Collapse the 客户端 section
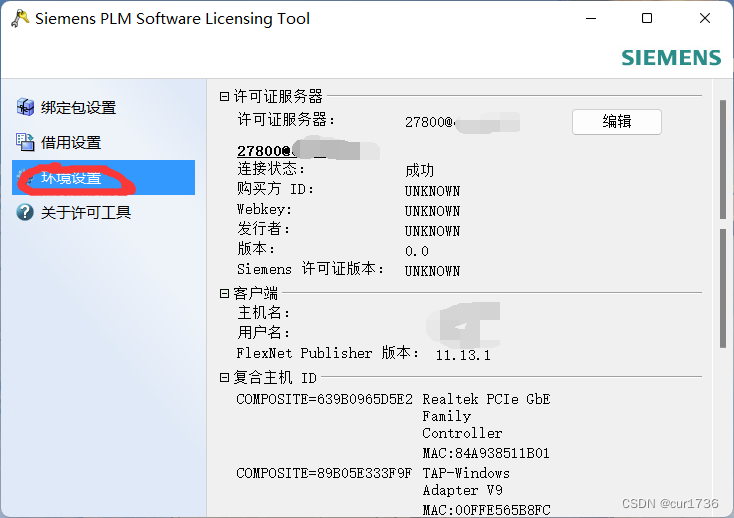Viewport: 734px width, 518px height. (224, 293)
